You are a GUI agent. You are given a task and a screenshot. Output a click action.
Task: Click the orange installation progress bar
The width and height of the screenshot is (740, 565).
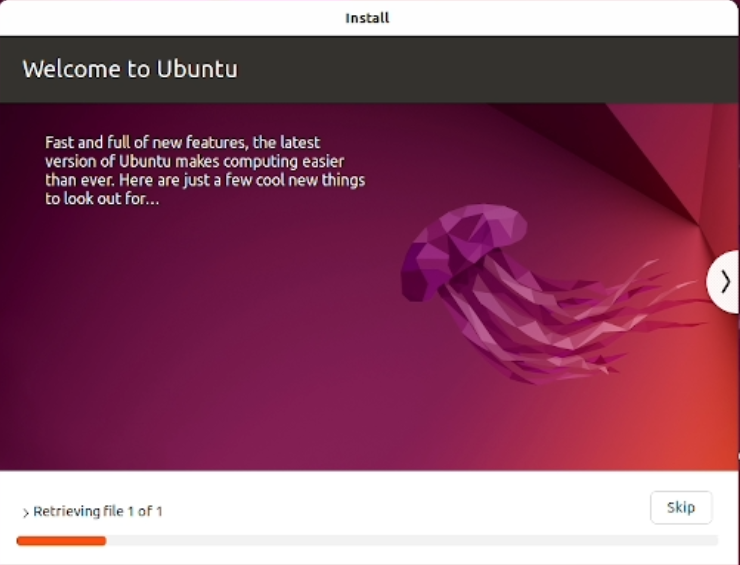367,541
